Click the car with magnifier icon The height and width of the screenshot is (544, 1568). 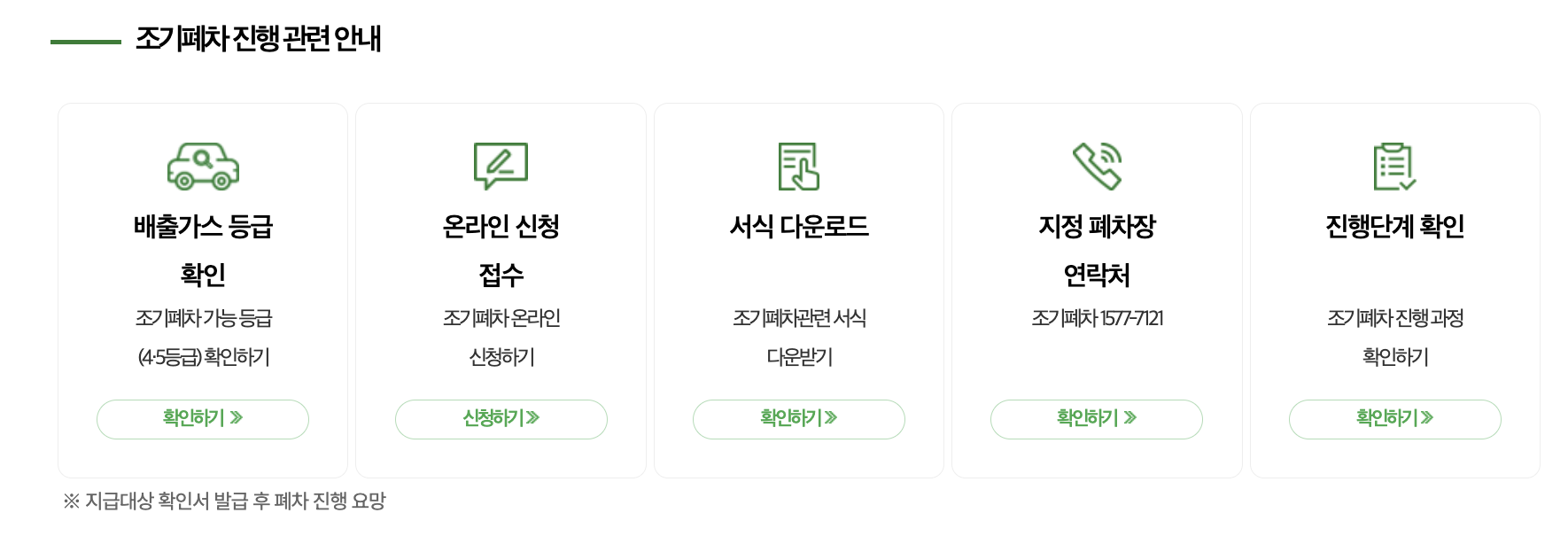202,167
